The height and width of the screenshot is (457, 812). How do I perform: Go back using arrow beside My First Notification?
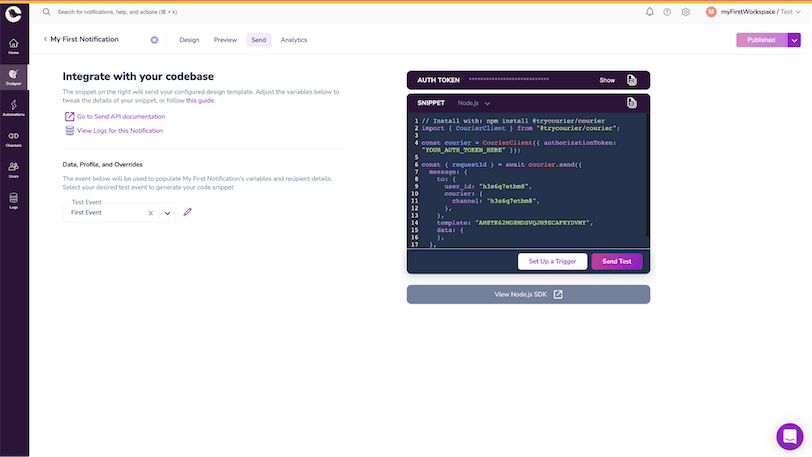click(45, 39)
